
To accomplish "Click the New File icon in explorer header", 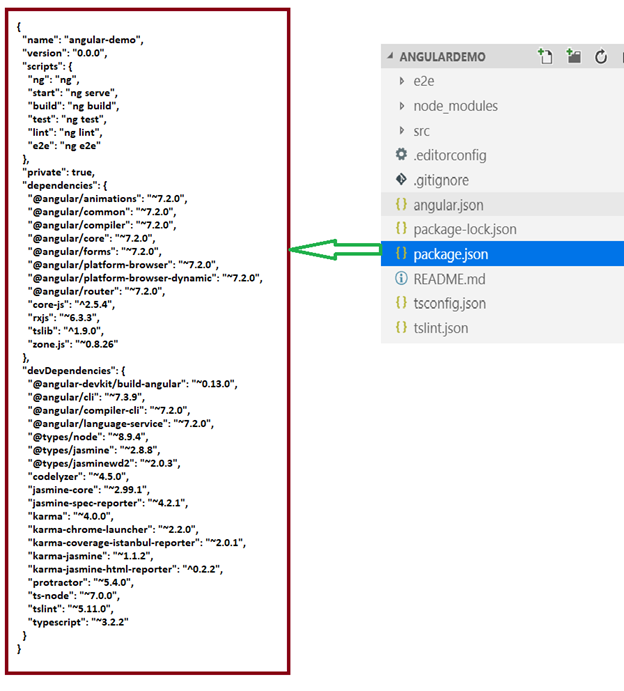I will click(x=545, y=56).
